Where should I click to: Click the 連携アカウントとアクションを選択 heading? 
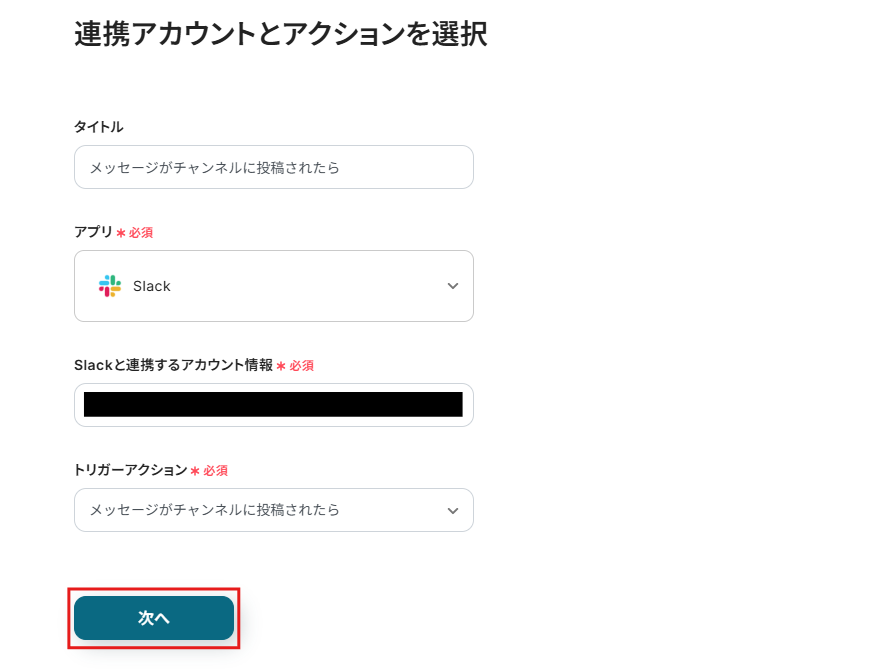(x=281, y=34)
